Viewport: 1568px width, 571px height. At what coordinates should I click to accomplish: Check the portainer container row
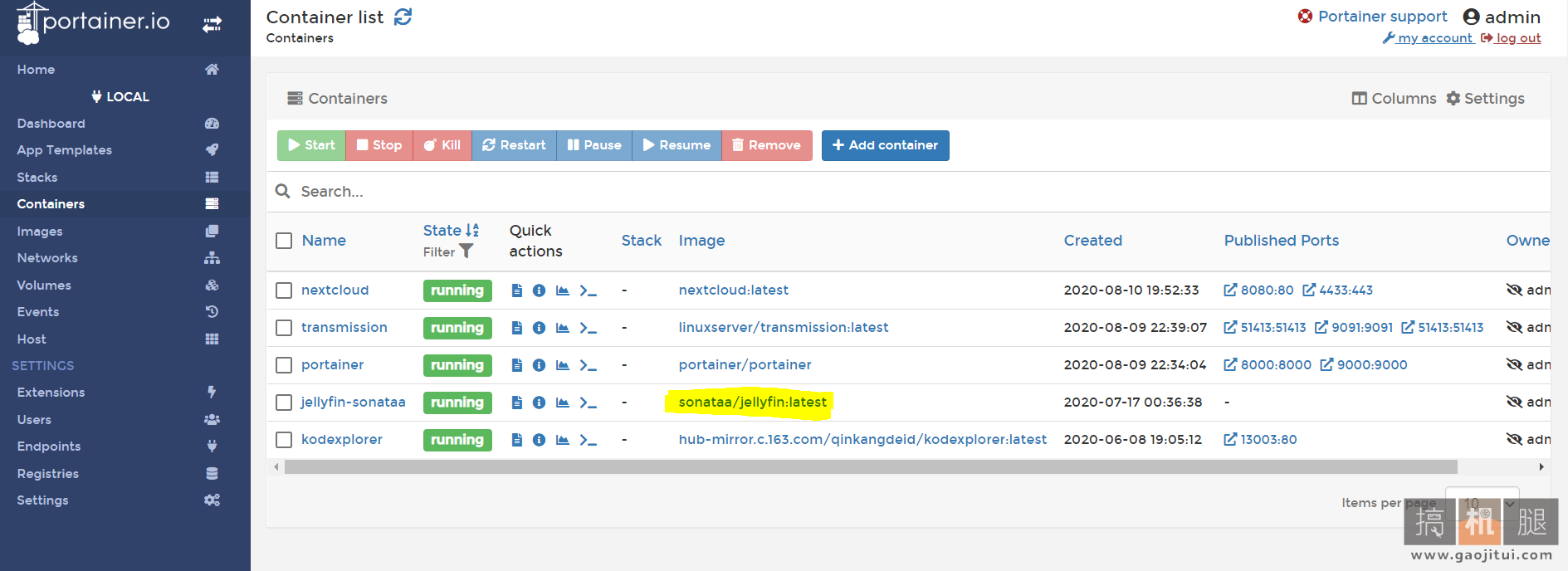tap(284, 365)
